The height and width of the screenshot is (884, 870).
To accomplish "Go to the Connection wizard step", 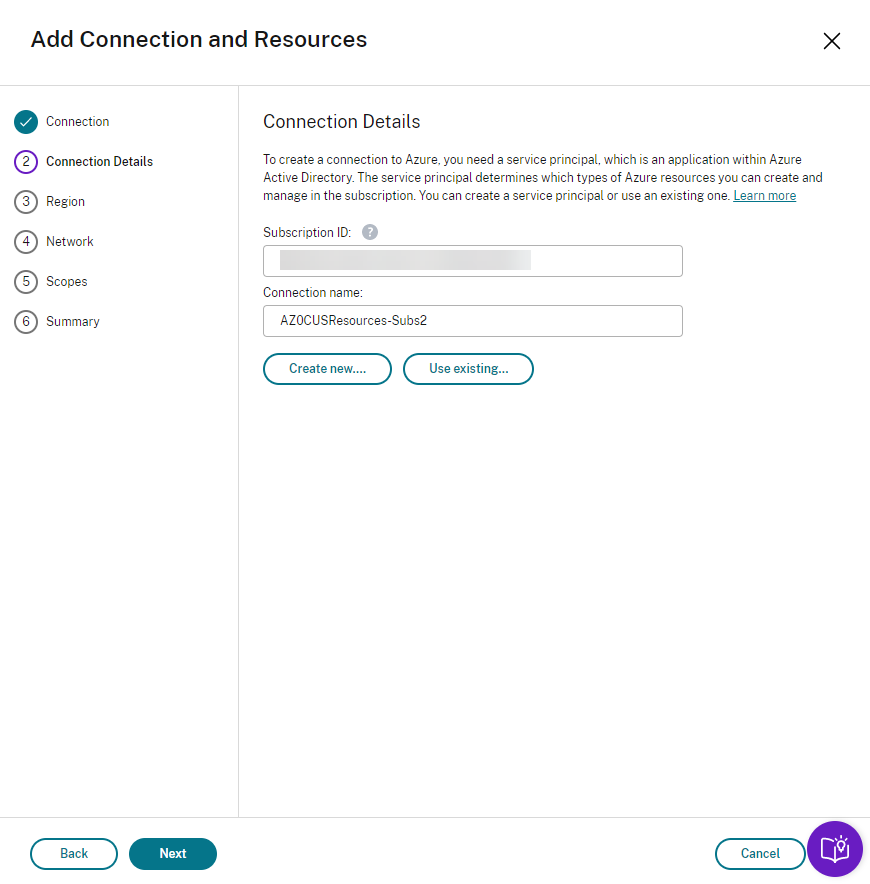I will 78,122.
